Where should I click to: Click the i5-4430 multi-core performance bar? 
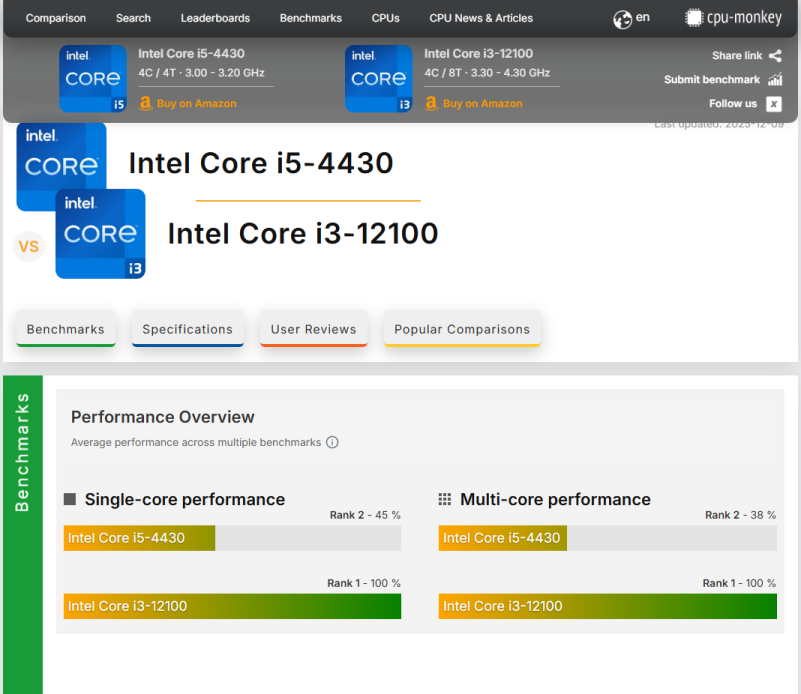pos(502,538)
